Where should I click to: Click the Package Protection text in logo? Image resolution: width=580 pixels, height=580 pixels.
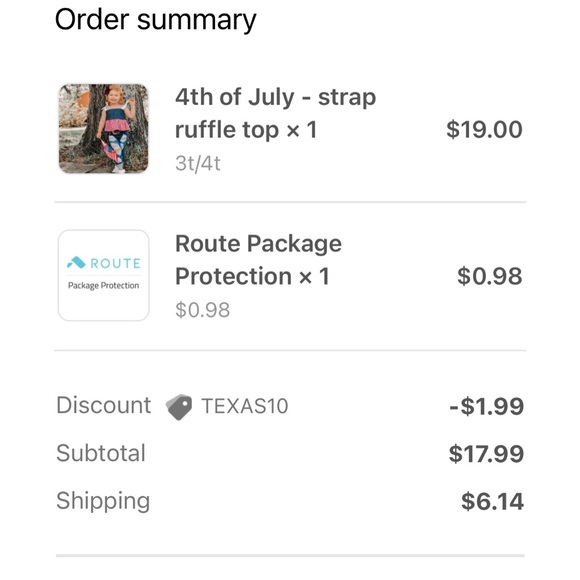coord(104,286)
